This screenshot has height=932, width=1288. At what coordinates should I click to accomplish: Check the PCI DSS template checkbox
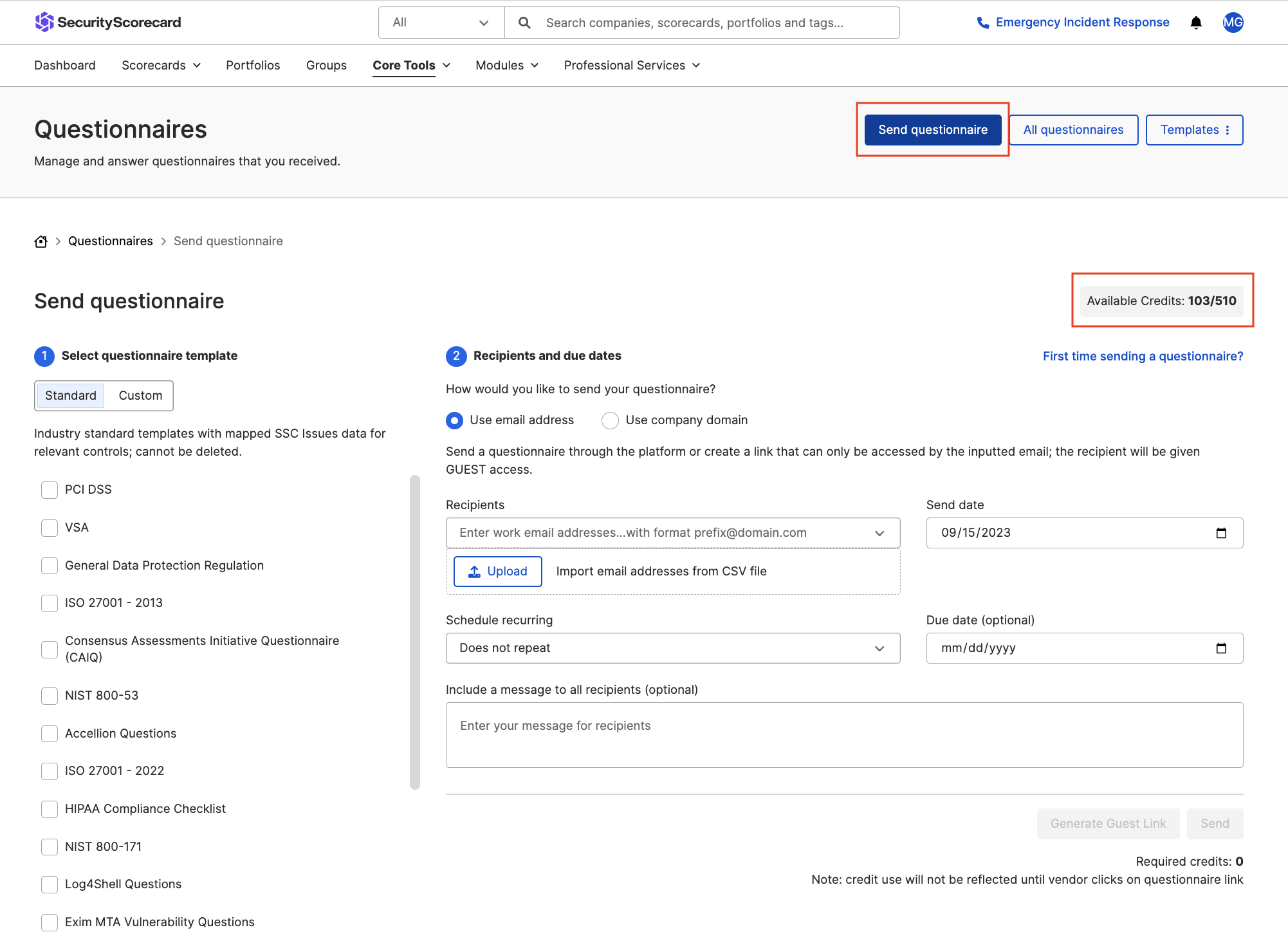(50, 490)
